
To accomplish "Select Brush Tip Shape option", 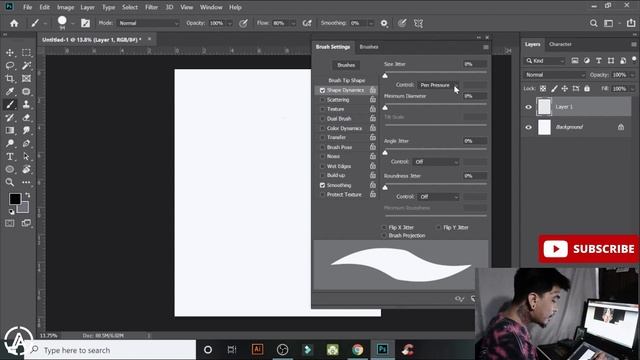I will [347, 80].
